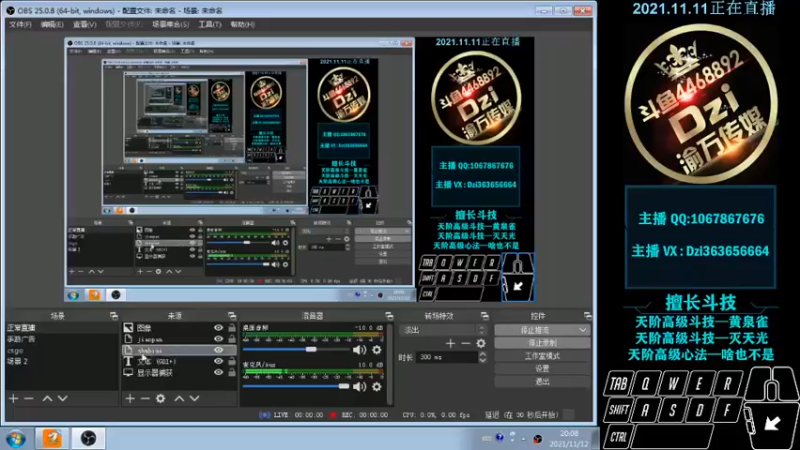The height and width of the screenshot is (450, 800).
Task: Open the 淡出 transition type dropdown
Action: coord(443,330)
